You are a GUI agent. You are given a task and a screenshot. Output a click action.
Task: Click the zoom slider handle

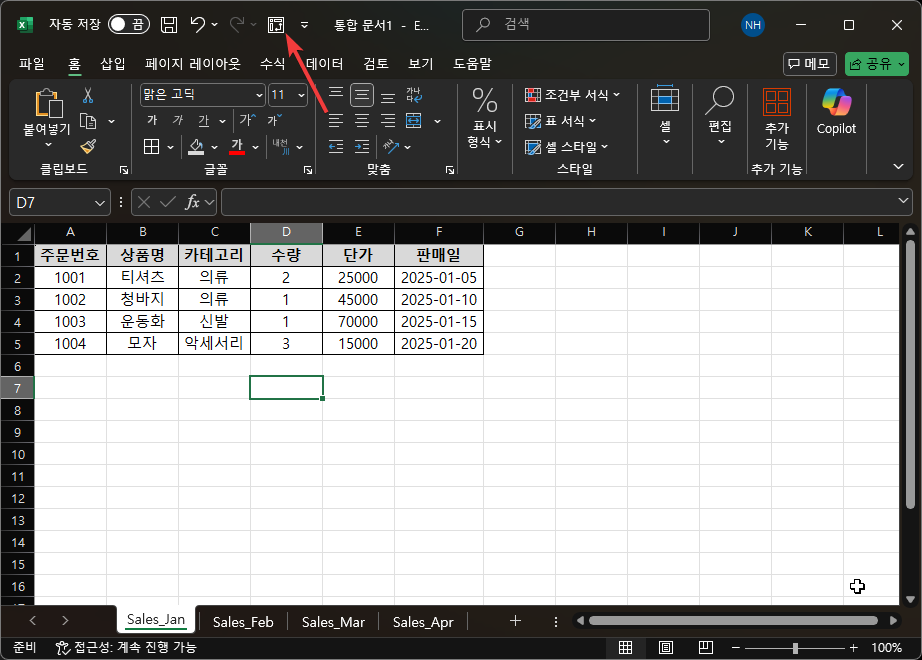795,648
